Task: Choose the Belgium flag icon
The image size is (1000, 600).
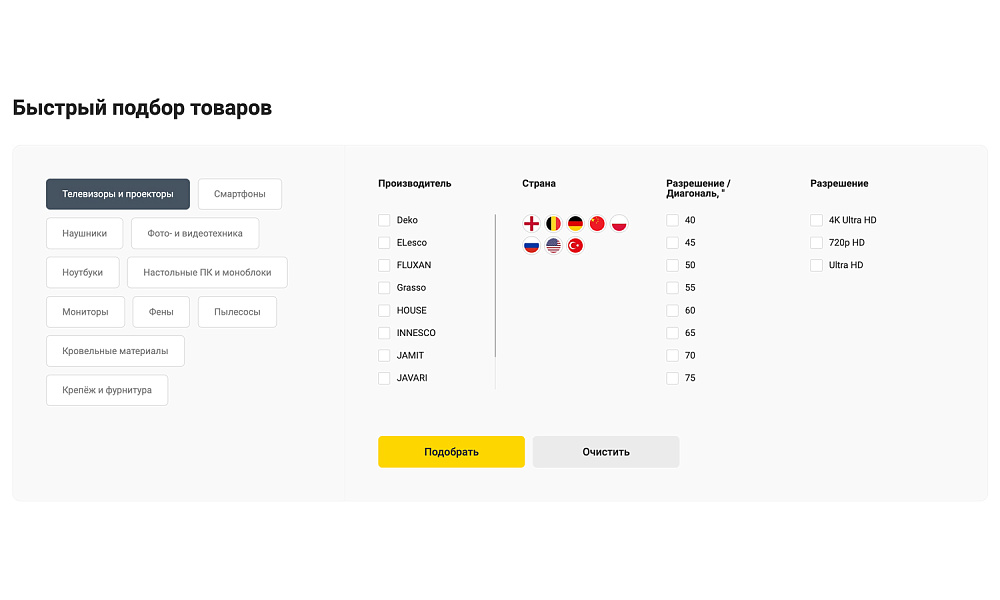Action: tap(553, 224)
